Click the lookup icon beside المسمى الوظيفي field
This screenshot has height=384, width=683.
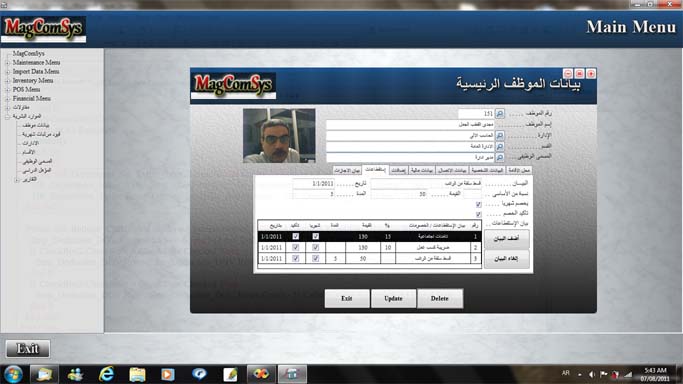(500, 157)
